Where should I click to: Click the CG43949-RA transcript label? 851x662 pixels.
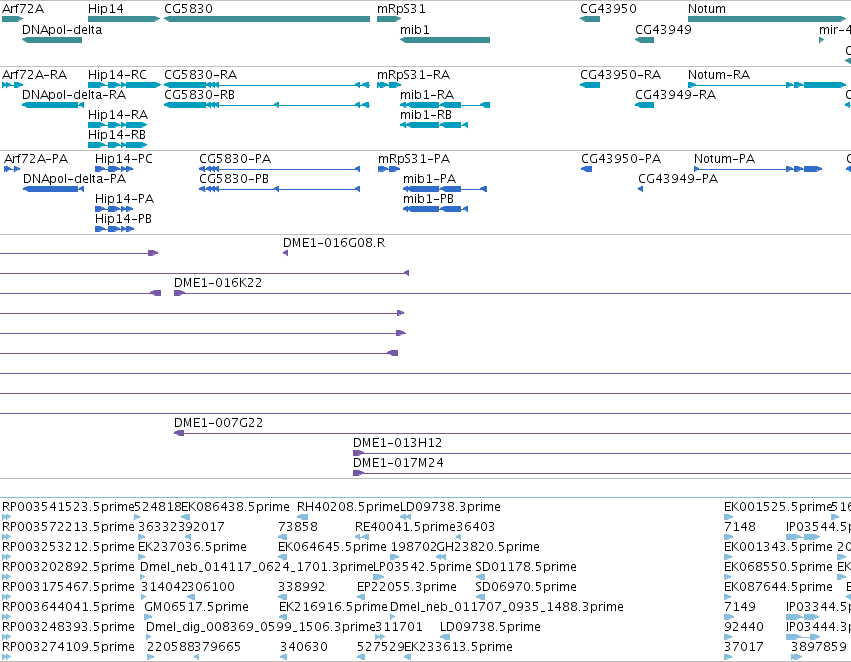pos(675,95)
